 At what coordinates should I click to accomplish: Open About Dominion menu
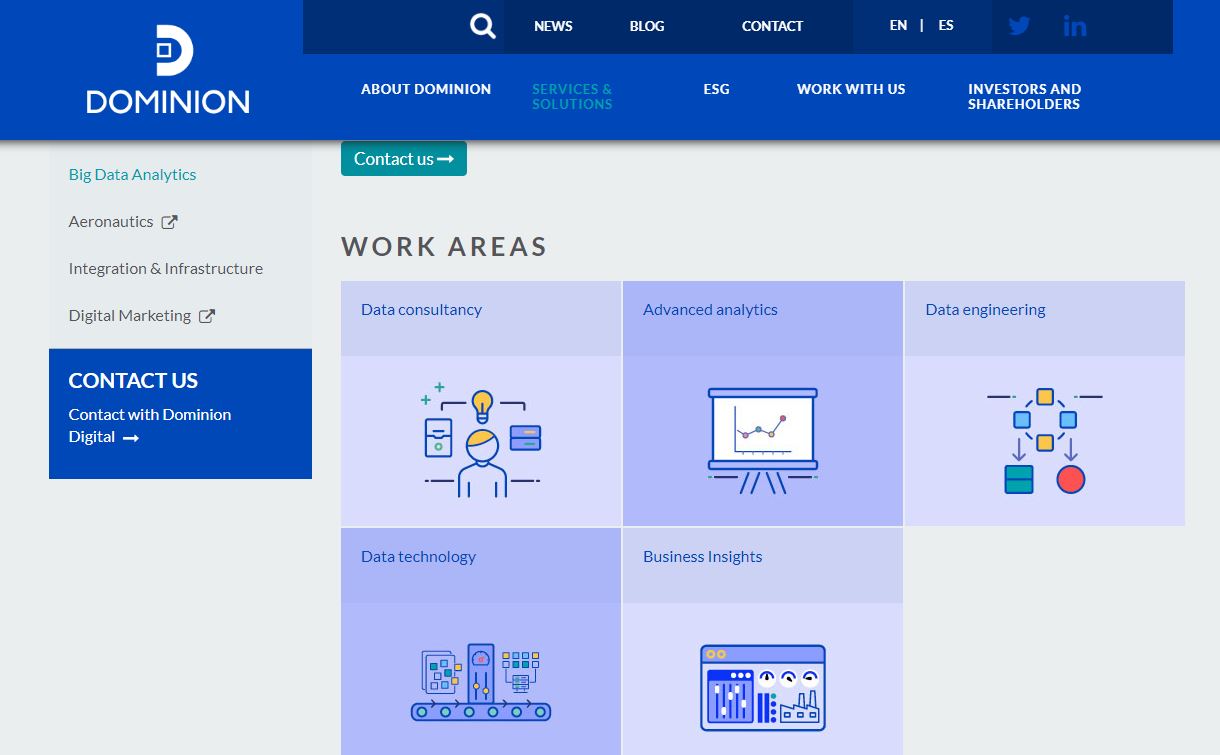[x=426, y=89]
